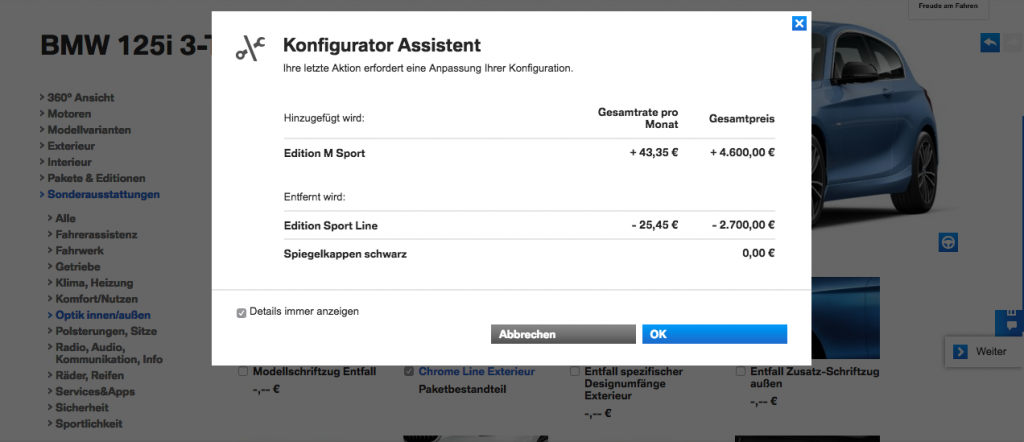Check Entfall Zusatz-Schriftzug außen
This screenshot has width=1024, height=442.
tap(741, 371)
